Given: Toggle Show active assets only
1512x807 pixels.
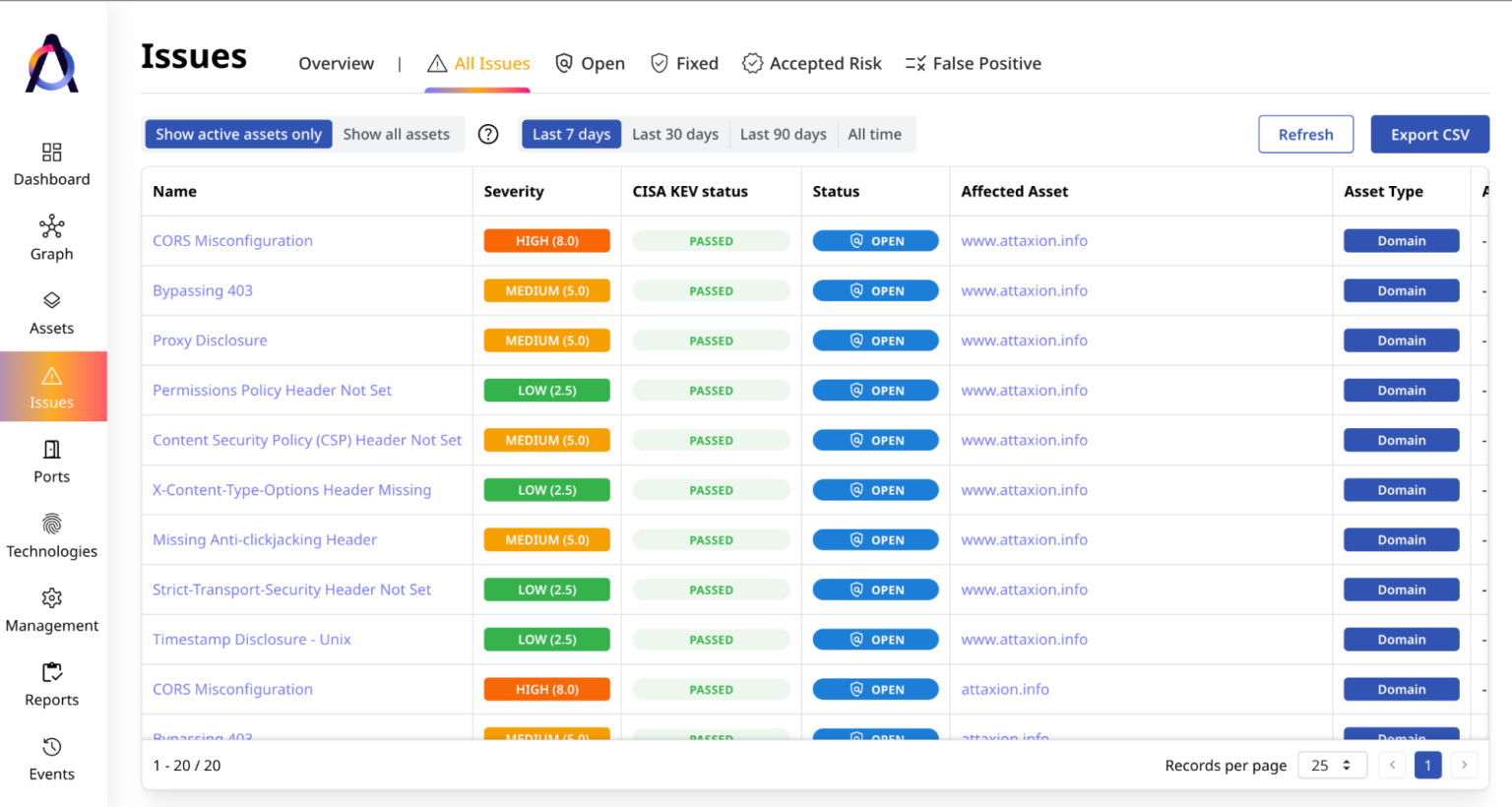Looking at the screenshot, I should point(237,134).
